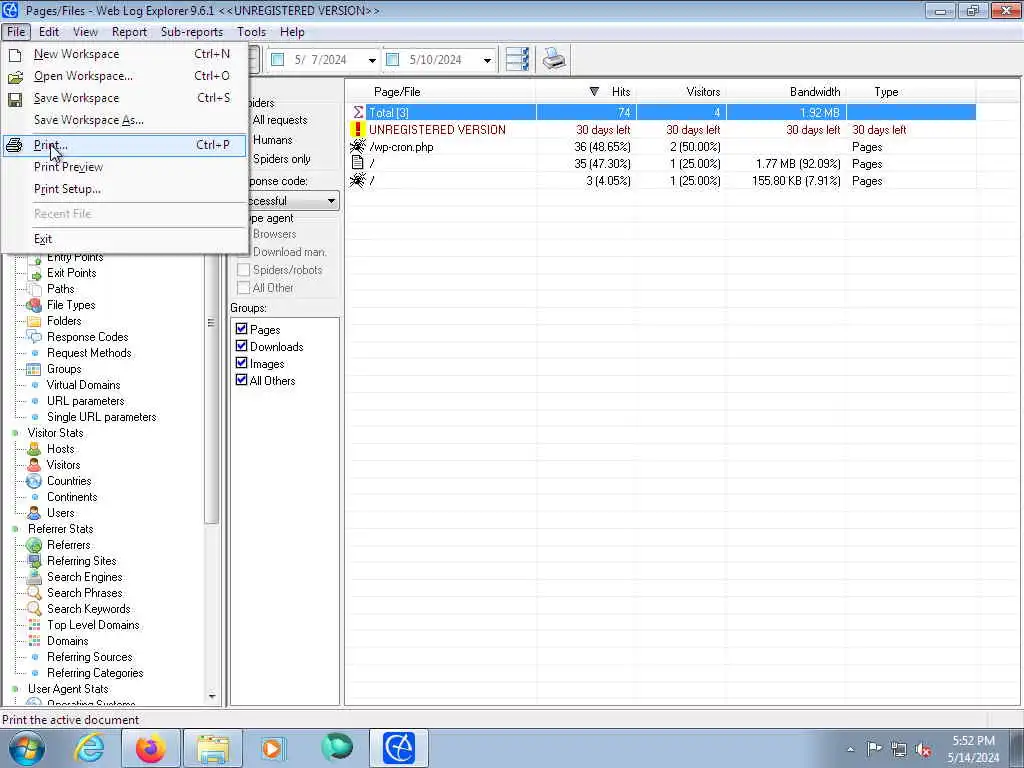Show hidden system tray icons arrow
1024x768 pixels.
click(850, 749)
